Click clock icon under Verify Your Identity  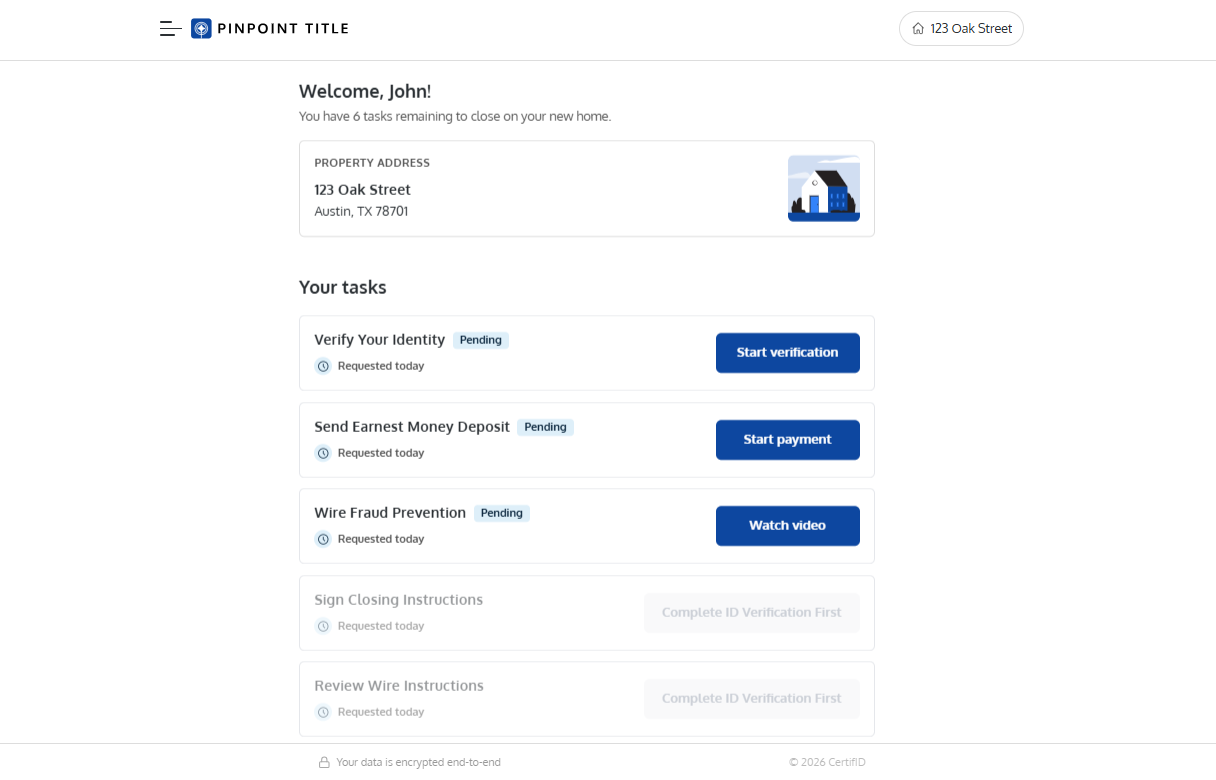tap(323, 366)
